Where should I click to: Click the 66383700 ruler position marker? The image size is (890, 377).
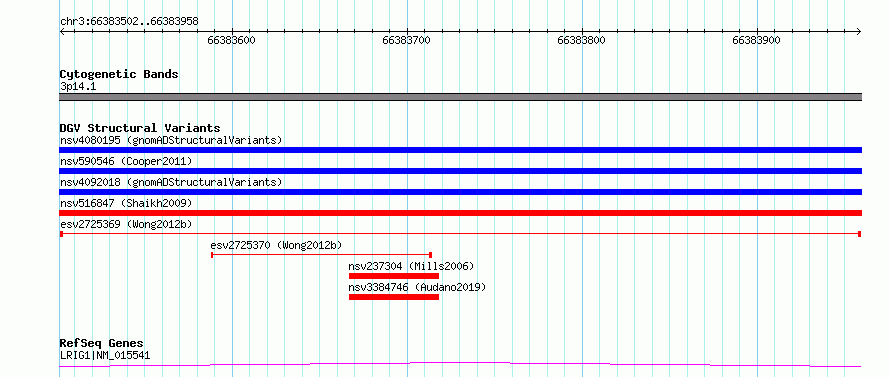pos(406,40)
